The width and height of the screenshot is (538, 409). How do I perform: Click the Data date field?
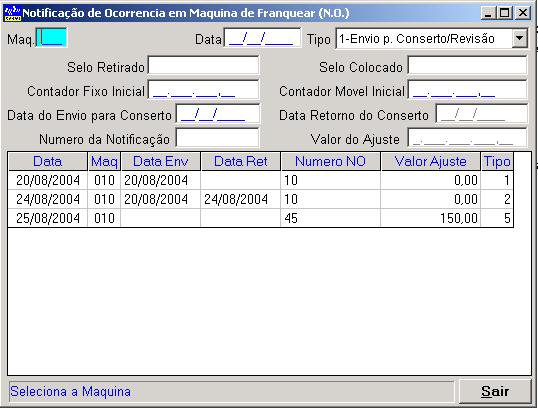[262, 38]
